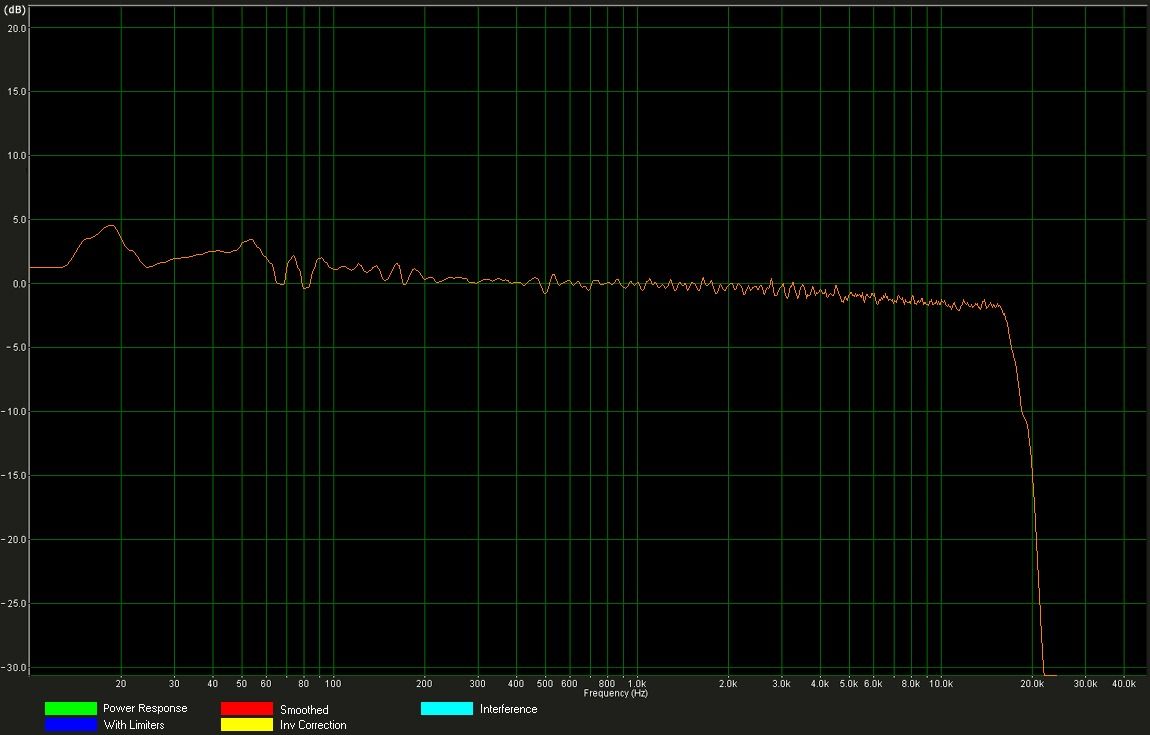Click the 5.0 dB axis value
1150x735 pixels.
coord(19,219)
